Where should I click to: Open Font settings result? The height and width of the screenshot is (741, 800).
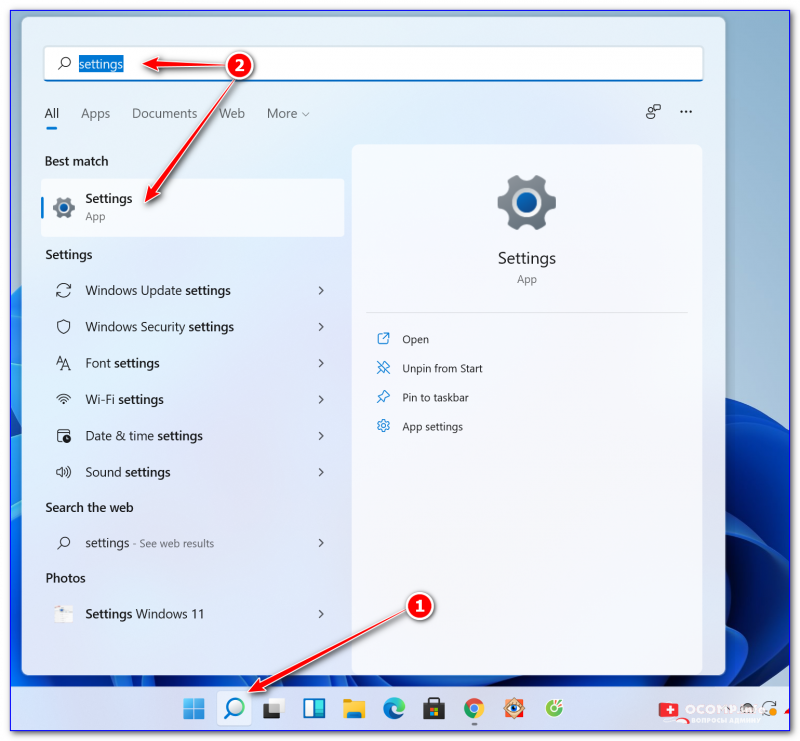tap(192, 363)
